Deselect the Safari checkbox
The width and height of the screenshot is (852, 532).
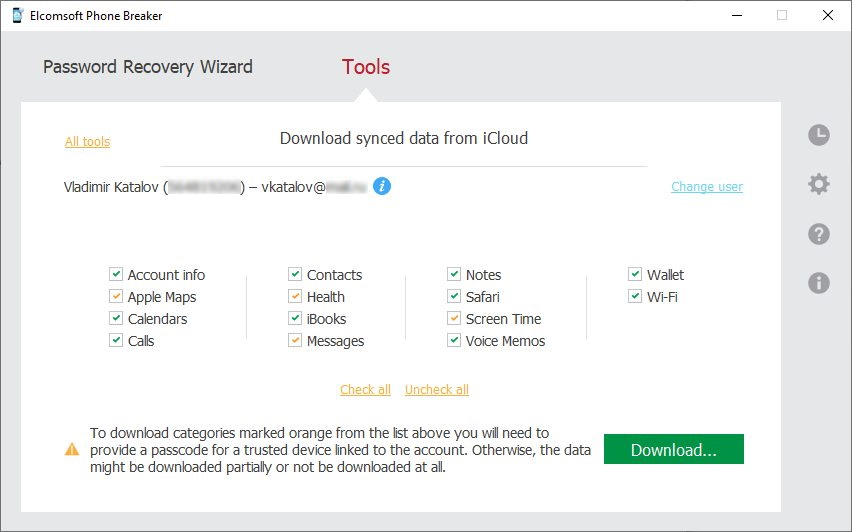(454, 297)
